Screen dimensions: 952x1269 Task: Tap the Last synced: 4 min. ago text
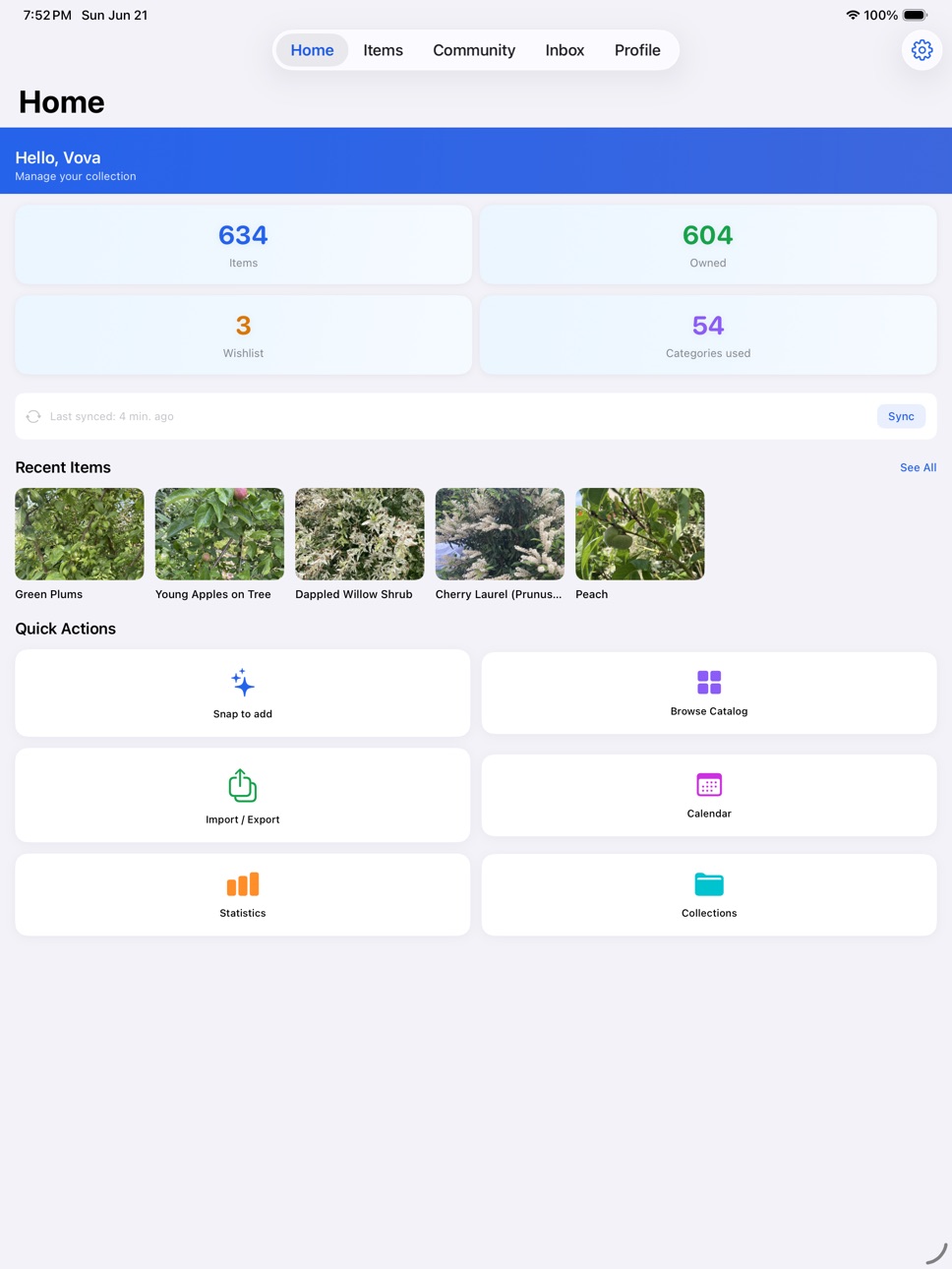pyautogui.click(x=112, y=416)
